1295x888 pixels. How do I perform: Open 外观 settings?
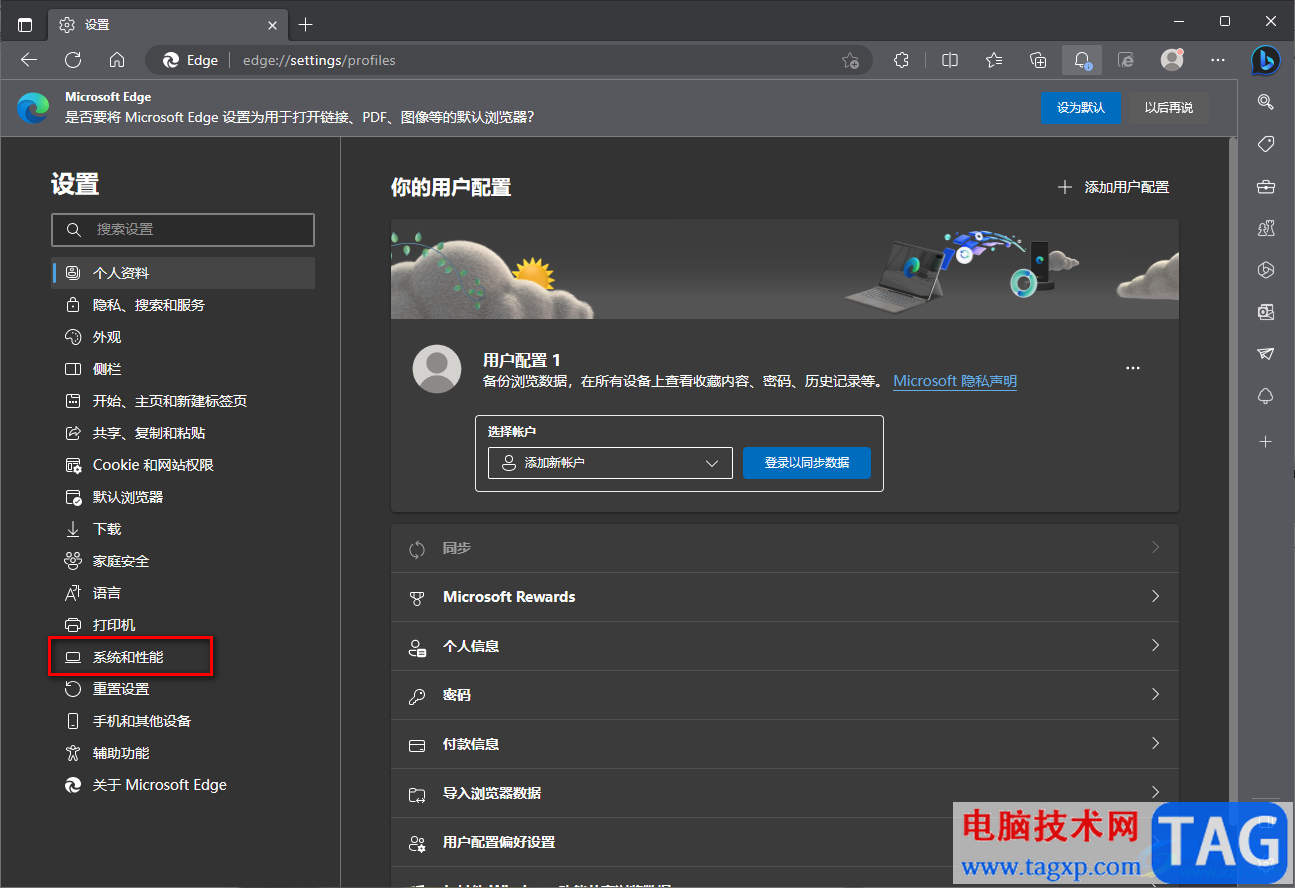pyautogui.click(x=183, y=337)
